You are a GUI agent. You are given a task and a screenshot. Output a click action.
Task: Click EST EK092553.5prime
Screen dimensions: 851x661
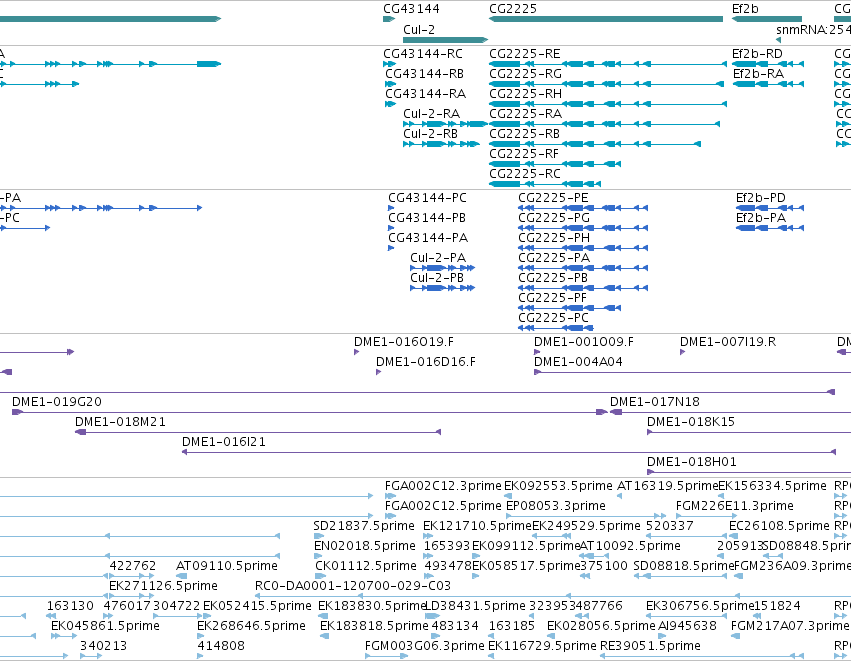[558, 486]
